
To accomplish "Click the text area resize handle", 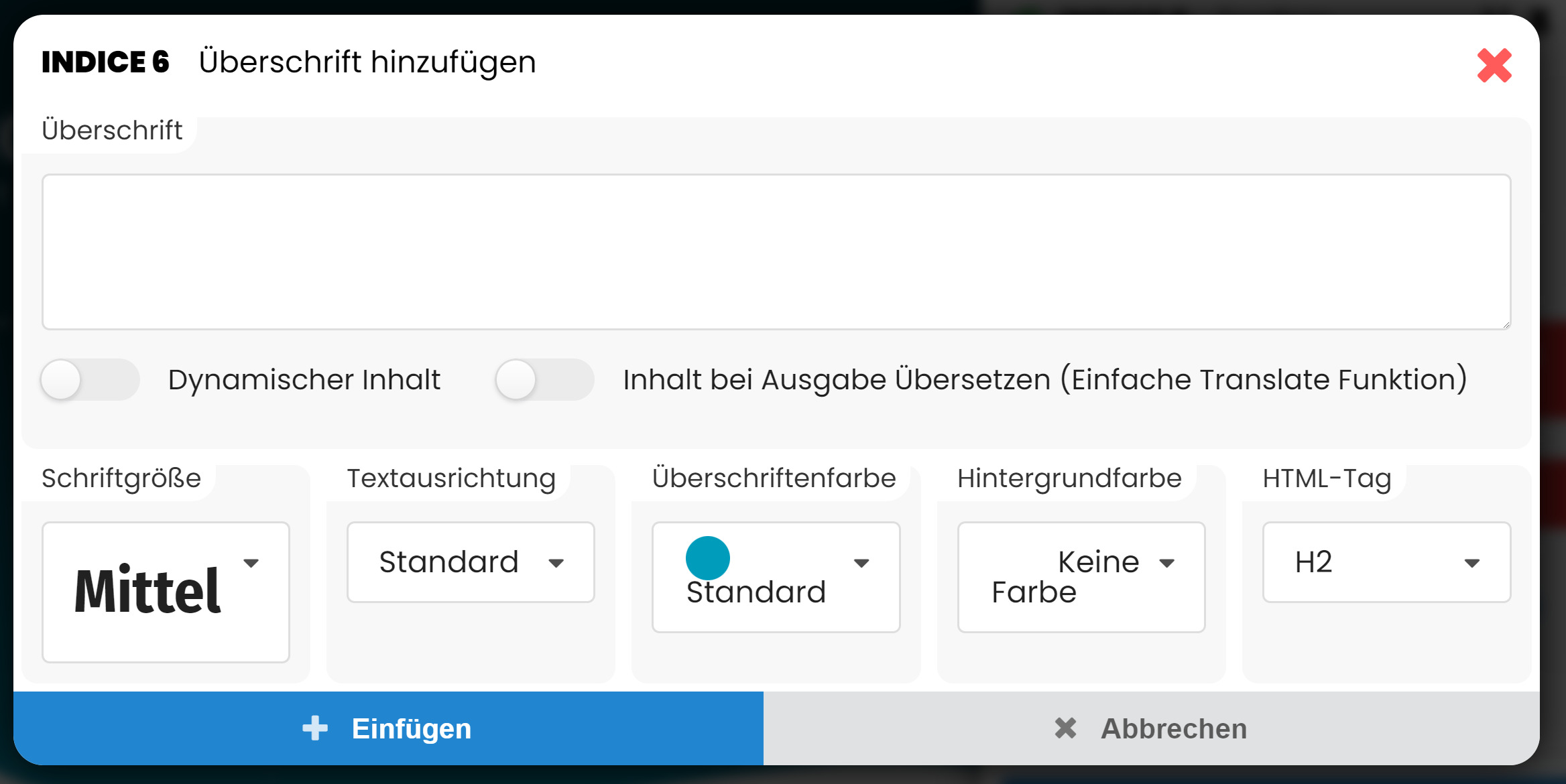I will coord(1506,324).
